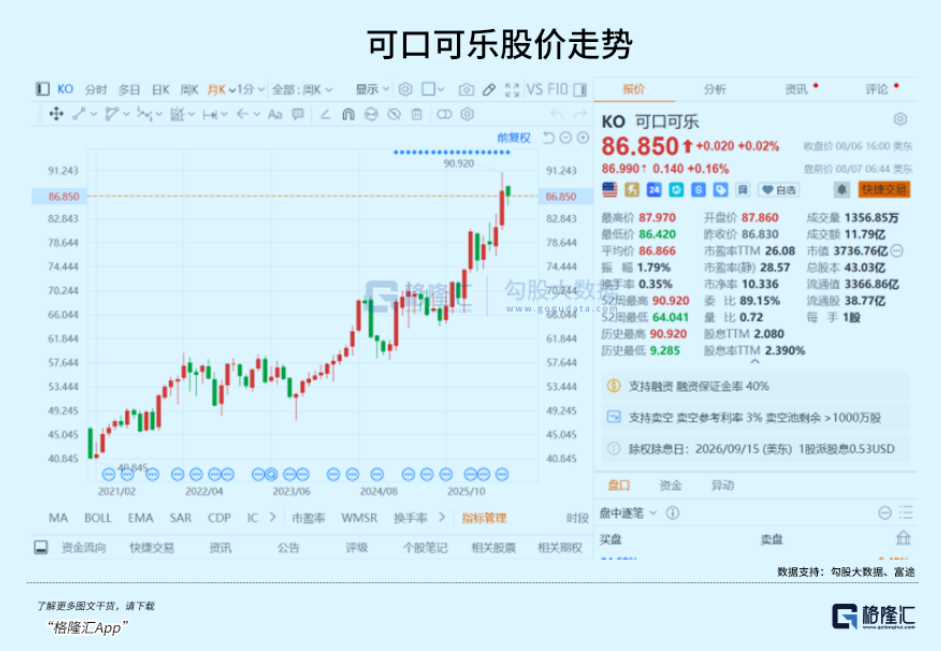The image size is (941, 651).
Task: Choose the text Aa annotation tool
Action: tap(275, 114)
